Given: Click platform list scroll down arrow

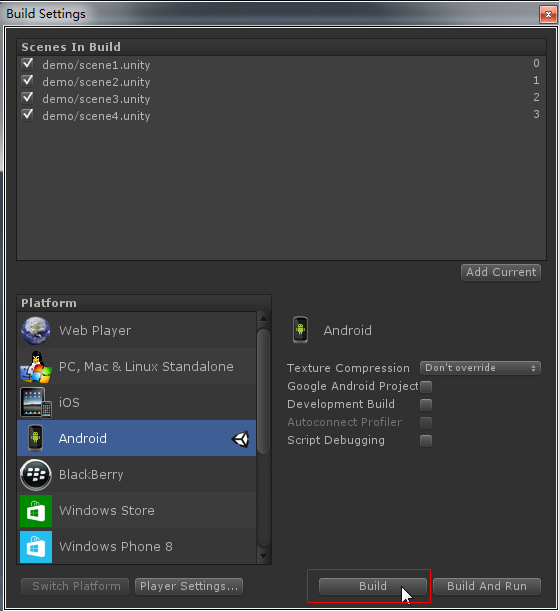Looking at the screenshot, I should coord(264,556).
